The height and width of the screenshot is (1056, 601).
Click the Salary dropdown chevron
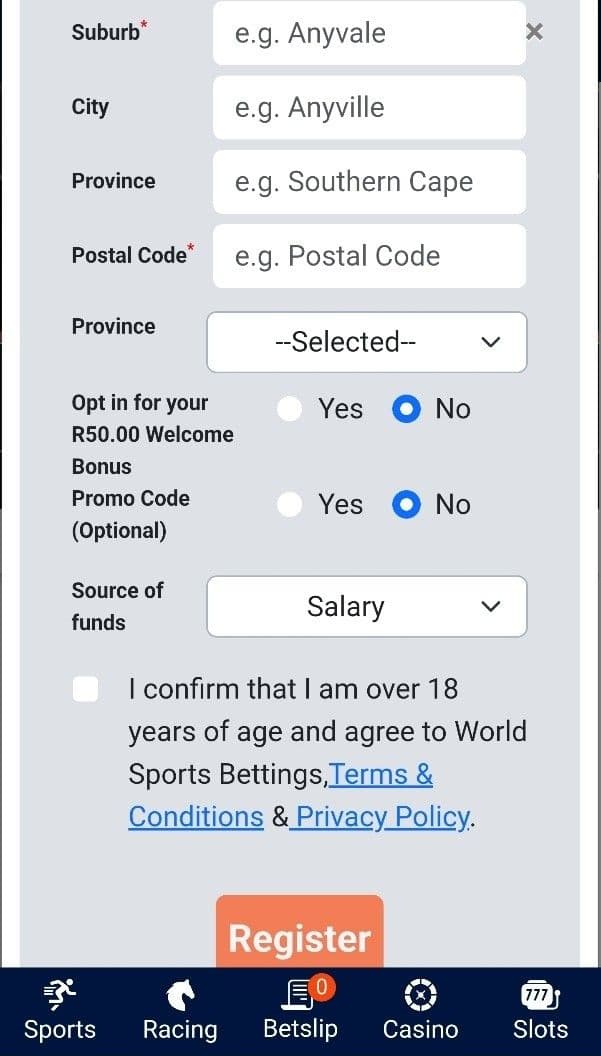pyautogui.click(x=490, y=606)
